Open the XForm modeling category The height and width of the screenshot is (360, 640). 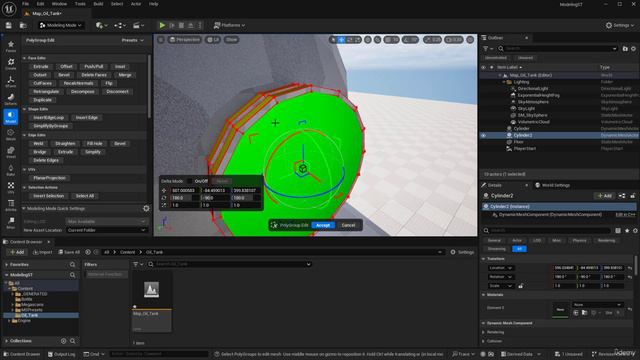(11, 82)
